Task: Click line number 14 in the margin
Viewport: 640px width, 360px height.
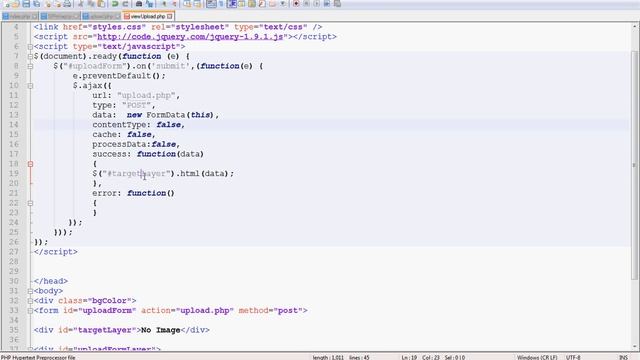Action: pos(14,125)
